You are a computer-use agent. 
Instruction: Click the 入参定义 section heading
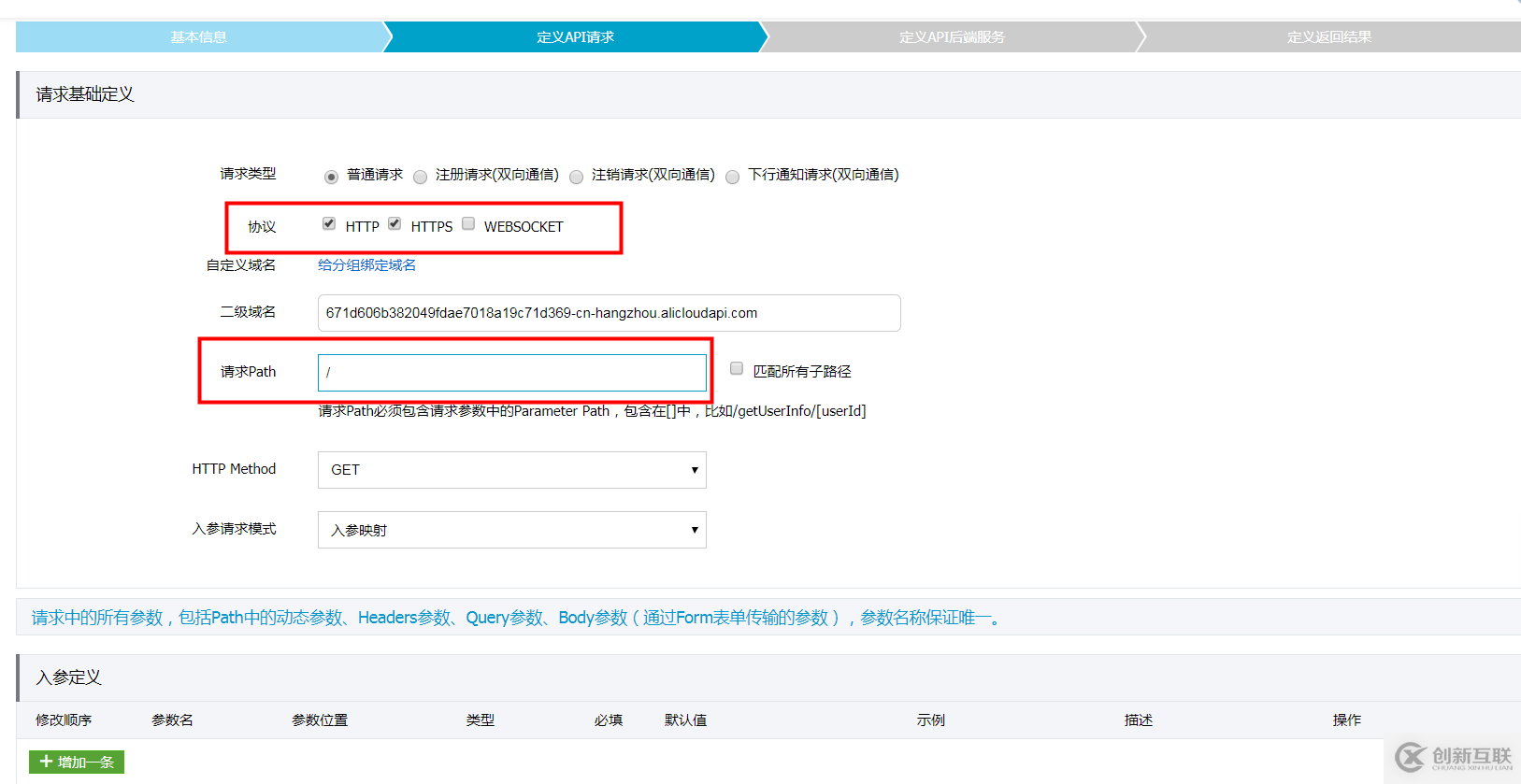[68, 677]
